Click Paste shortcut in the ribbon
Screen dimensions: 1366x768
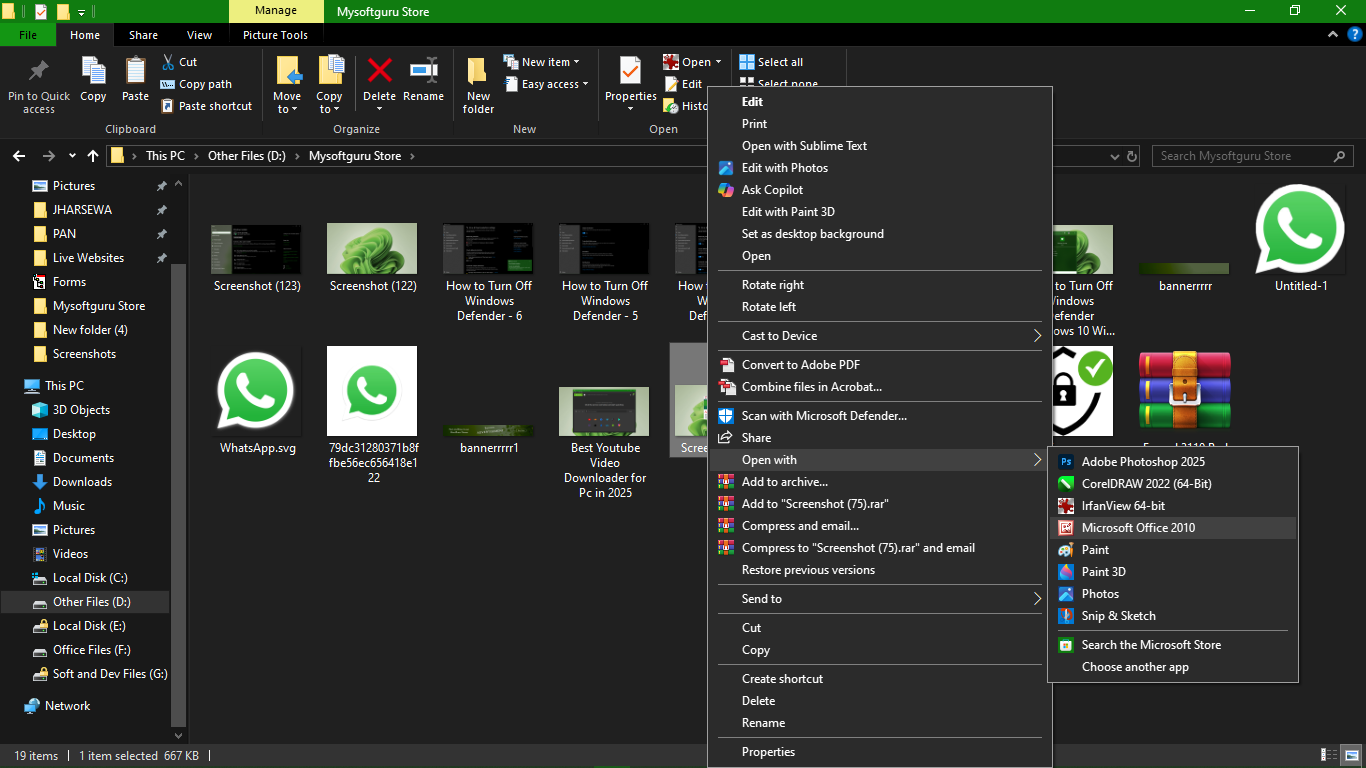206,106
